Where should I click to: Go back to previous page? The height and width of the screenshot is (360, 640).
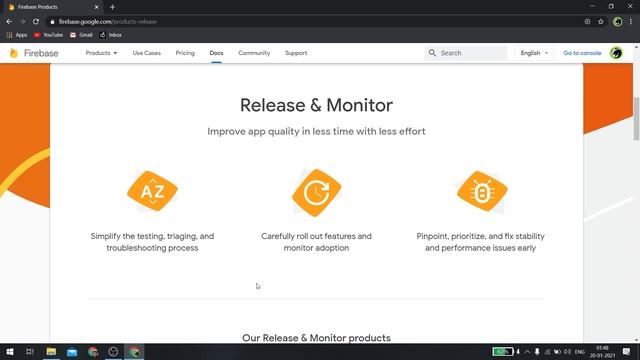tap(9, 22)
